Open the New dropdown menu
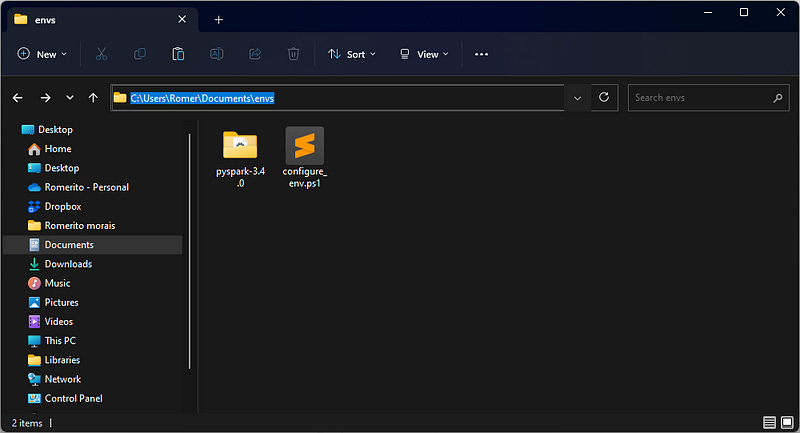Viewport: 800px width, 433px height. coord(42,54)
